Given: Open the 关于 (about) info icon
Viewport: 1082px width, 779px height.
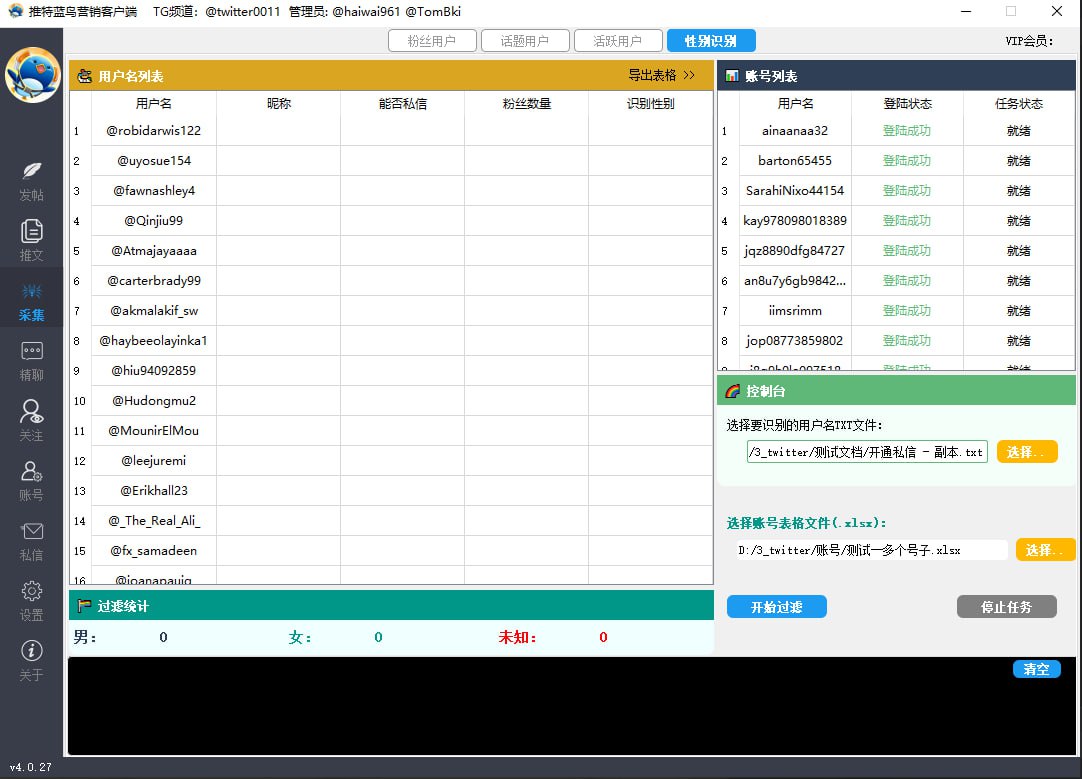Looking at the screenshot, I should pyautogui.click(x=31, y=652).
